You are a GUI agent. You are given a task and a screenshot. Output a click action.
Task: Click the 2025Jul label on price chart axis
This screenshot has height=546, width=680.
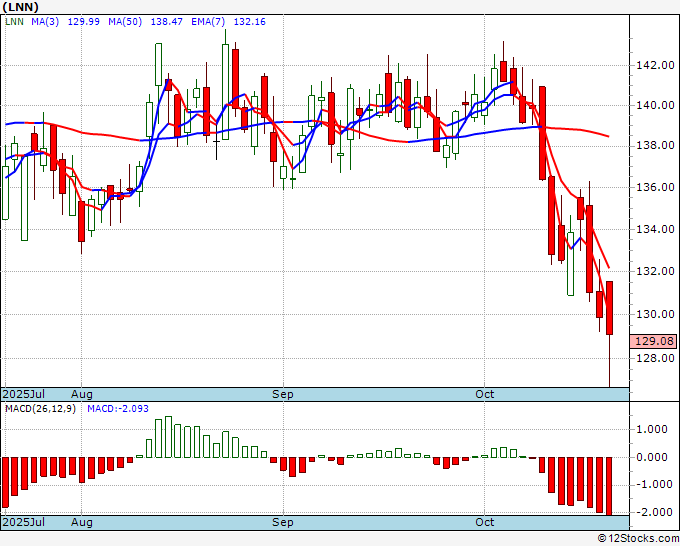click(24, 394)
